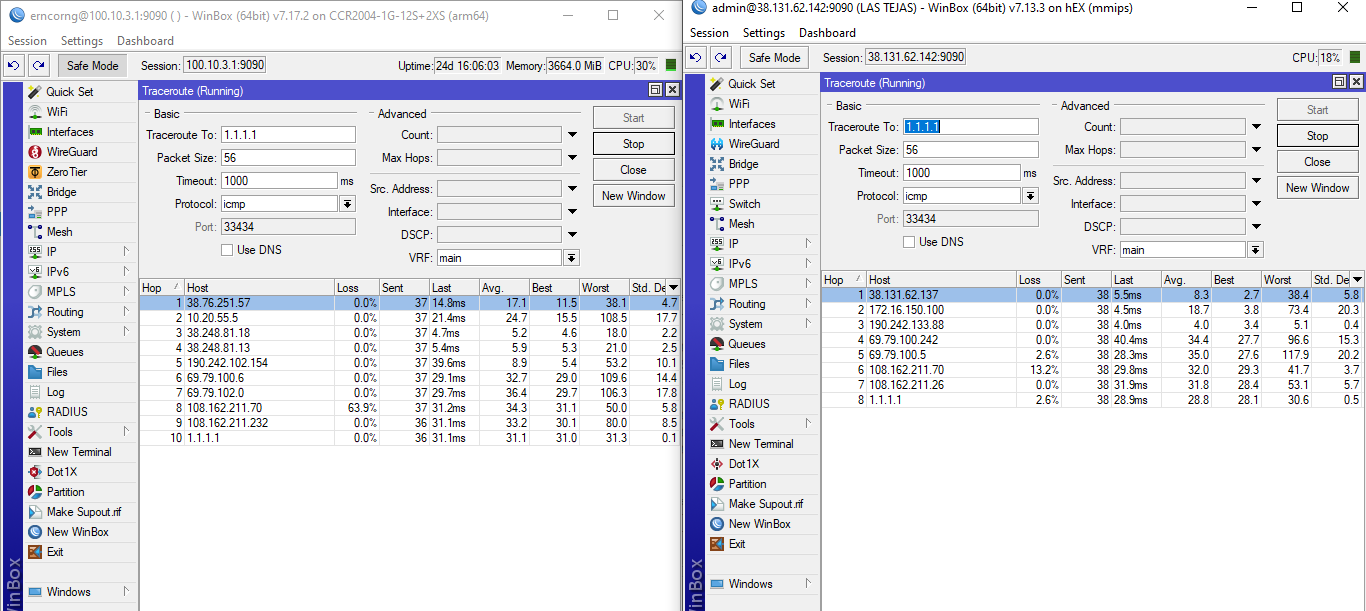Click New Window button in right Traceroute
Screen dimensions: 1366x611
tap(1318, 188)
